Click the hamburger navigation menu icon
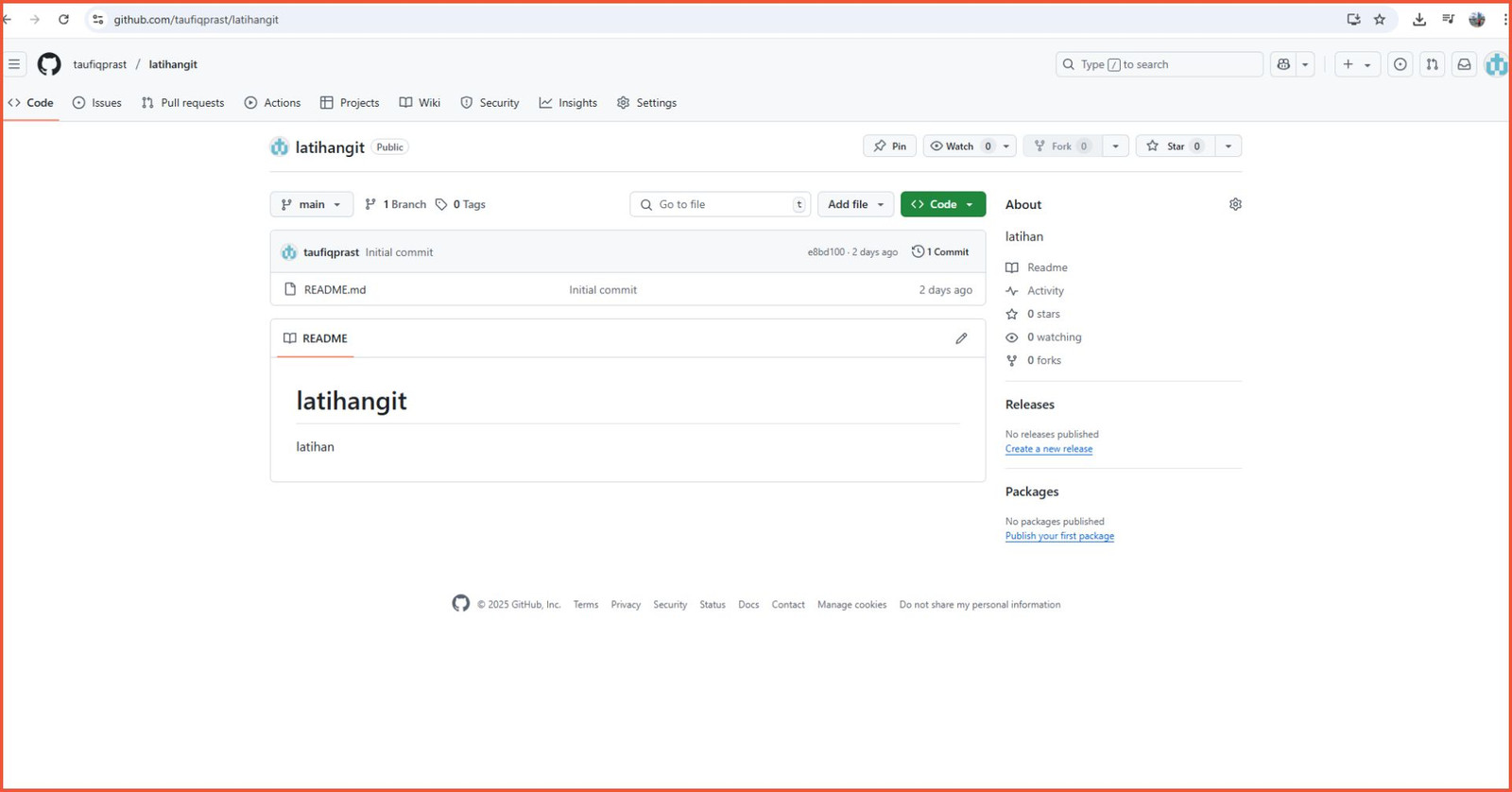1512x792 pixels. pos(14,64)
